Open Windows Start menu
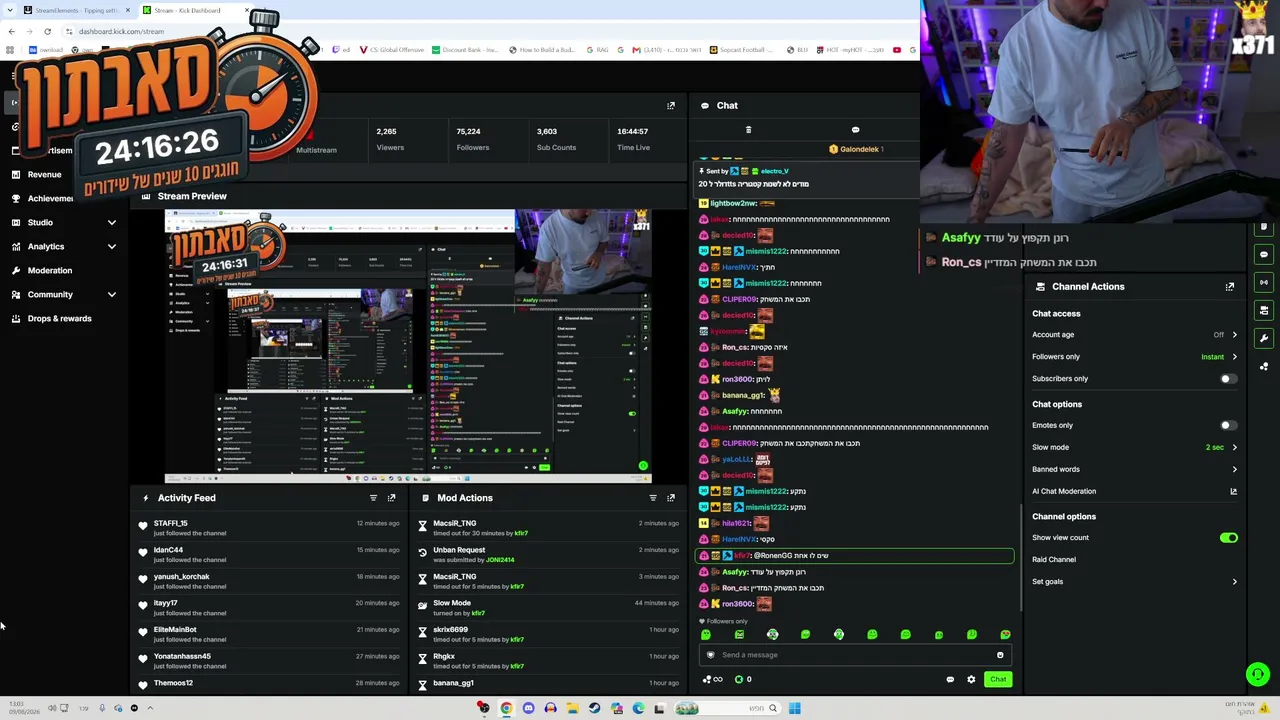 click(x=794, y=708)
